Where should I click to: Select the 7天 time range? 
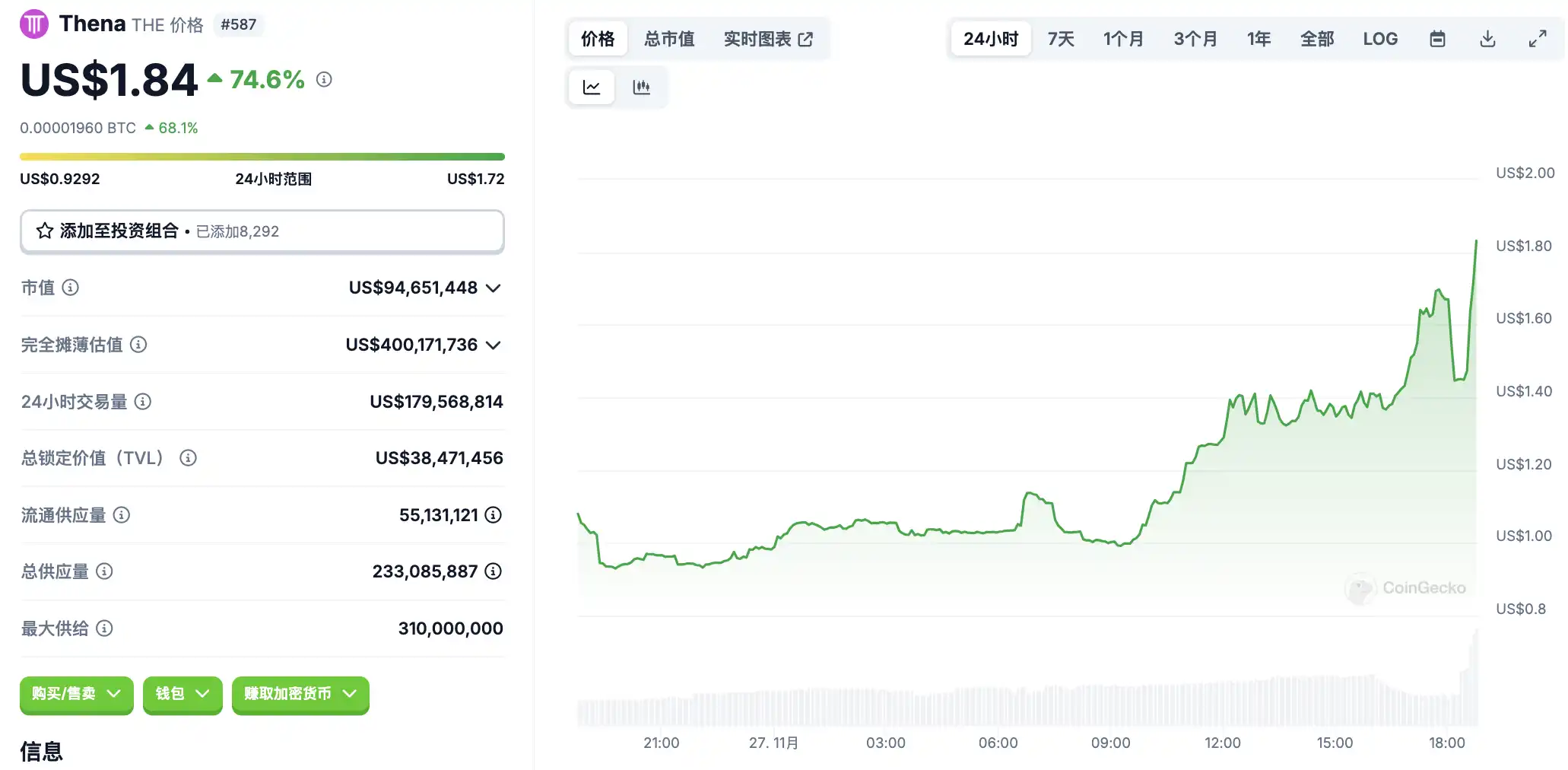click(1060, 39)
